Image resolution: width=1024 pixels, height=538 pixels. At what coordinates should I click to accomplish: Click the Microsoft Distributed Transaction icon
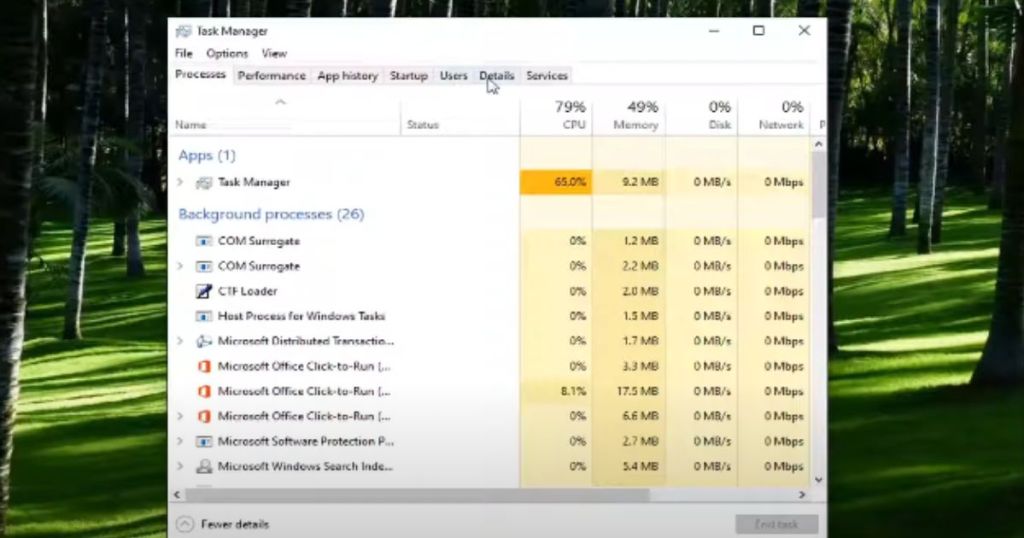204,341
